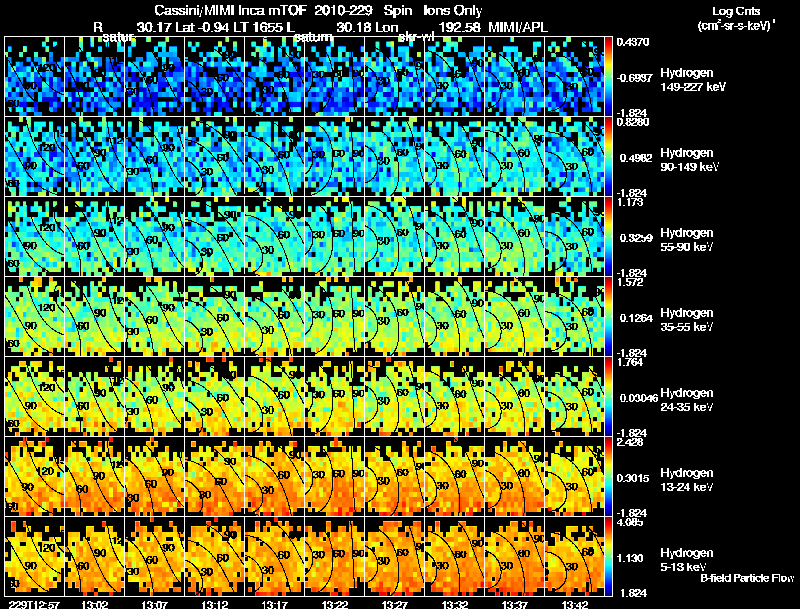Image resolution: width=800 pixels, height=609 pixels.
Task: Click the 'Ions Only' title text
Action: (x=453, y=10)
